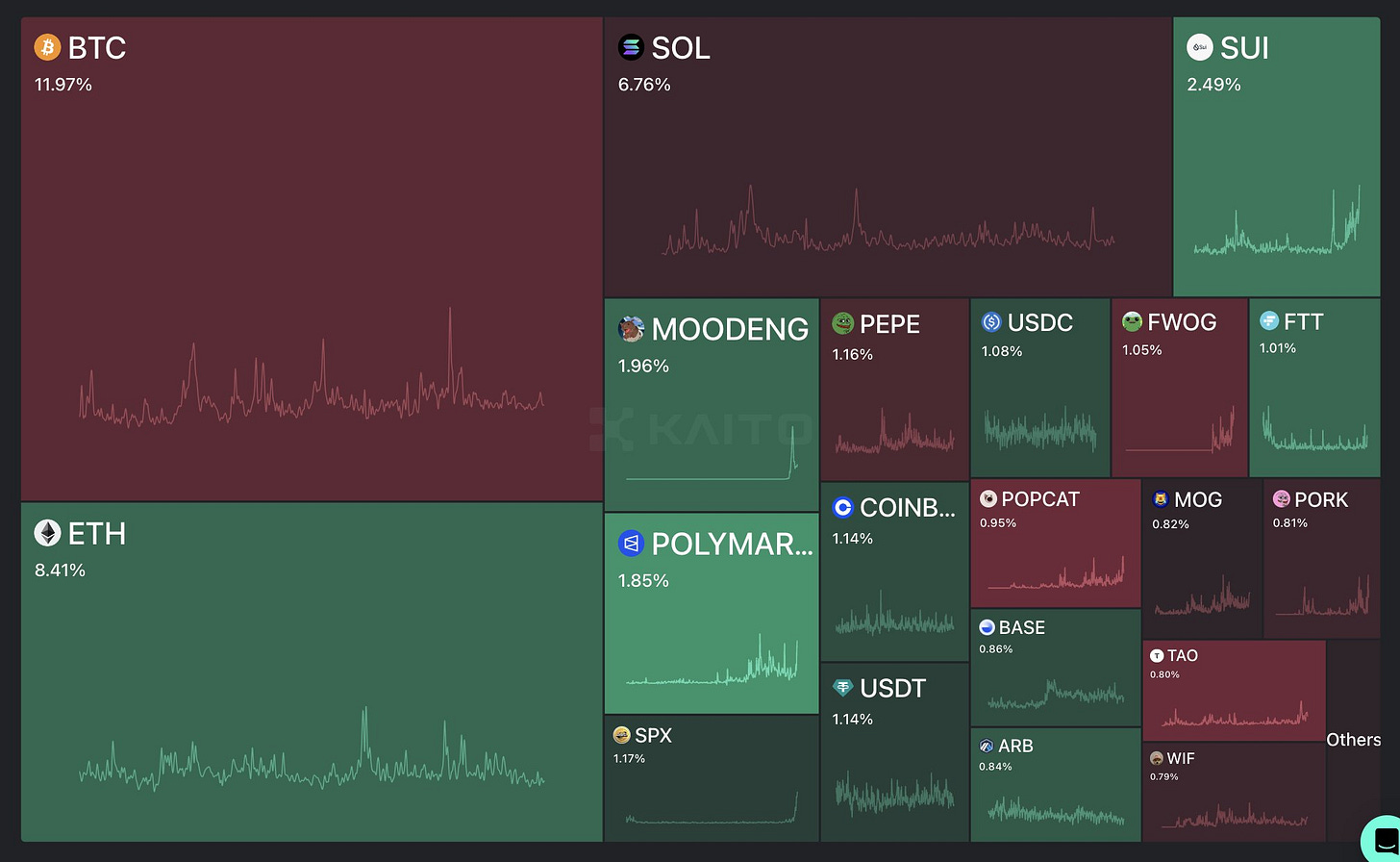Click the SPX 1.17% value
Screen dimensions: 1400x862
point(629,759)
